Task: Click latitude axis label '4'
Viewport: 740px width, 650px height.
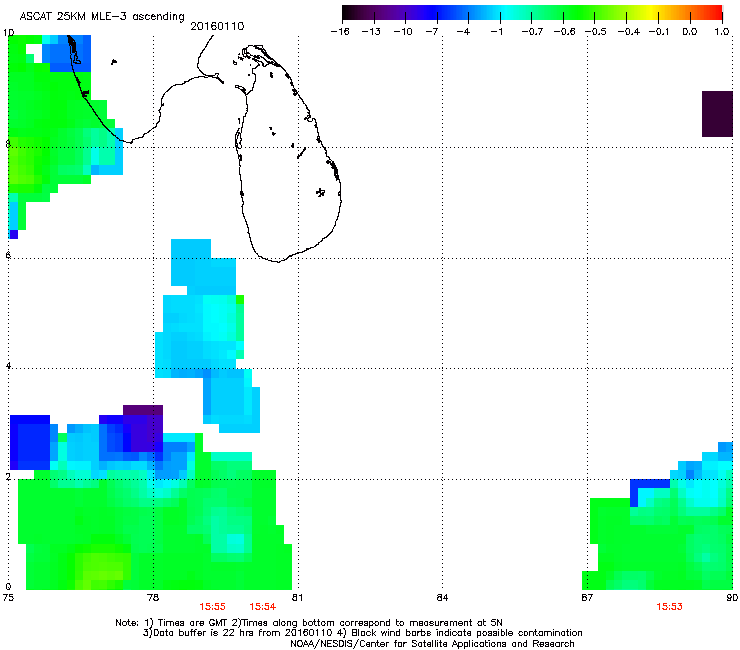Action: [8, 366]
